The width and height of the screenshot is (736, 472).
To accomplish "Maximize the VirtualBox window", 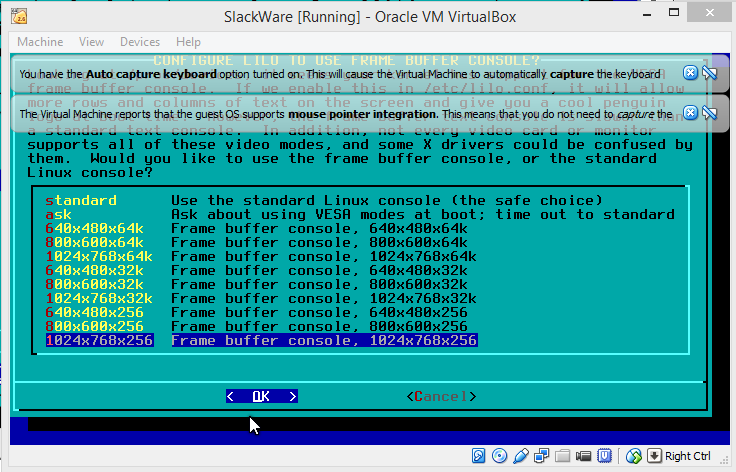I will click(674, 13).
